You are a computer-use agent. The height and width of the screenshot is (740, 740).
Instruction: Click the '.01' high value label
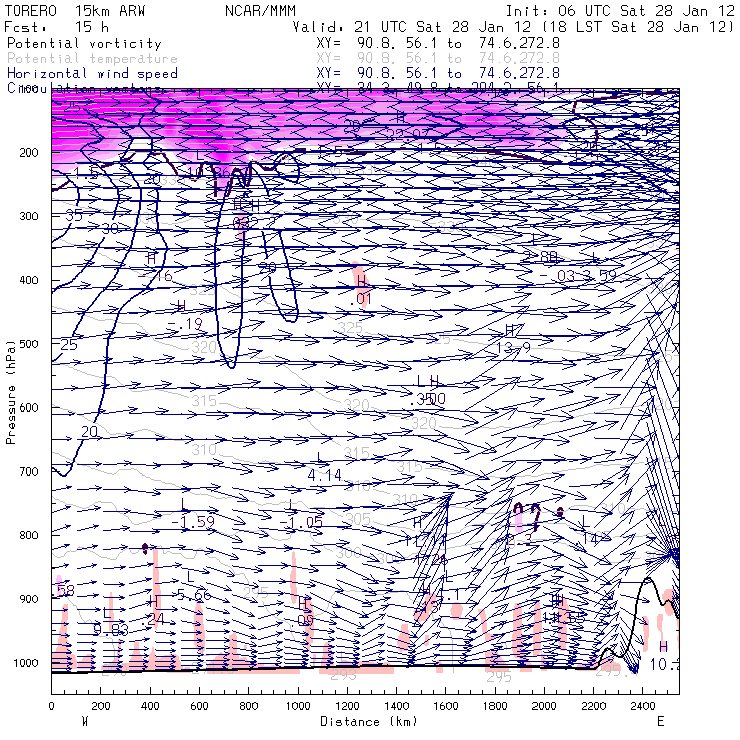[361, 299]
